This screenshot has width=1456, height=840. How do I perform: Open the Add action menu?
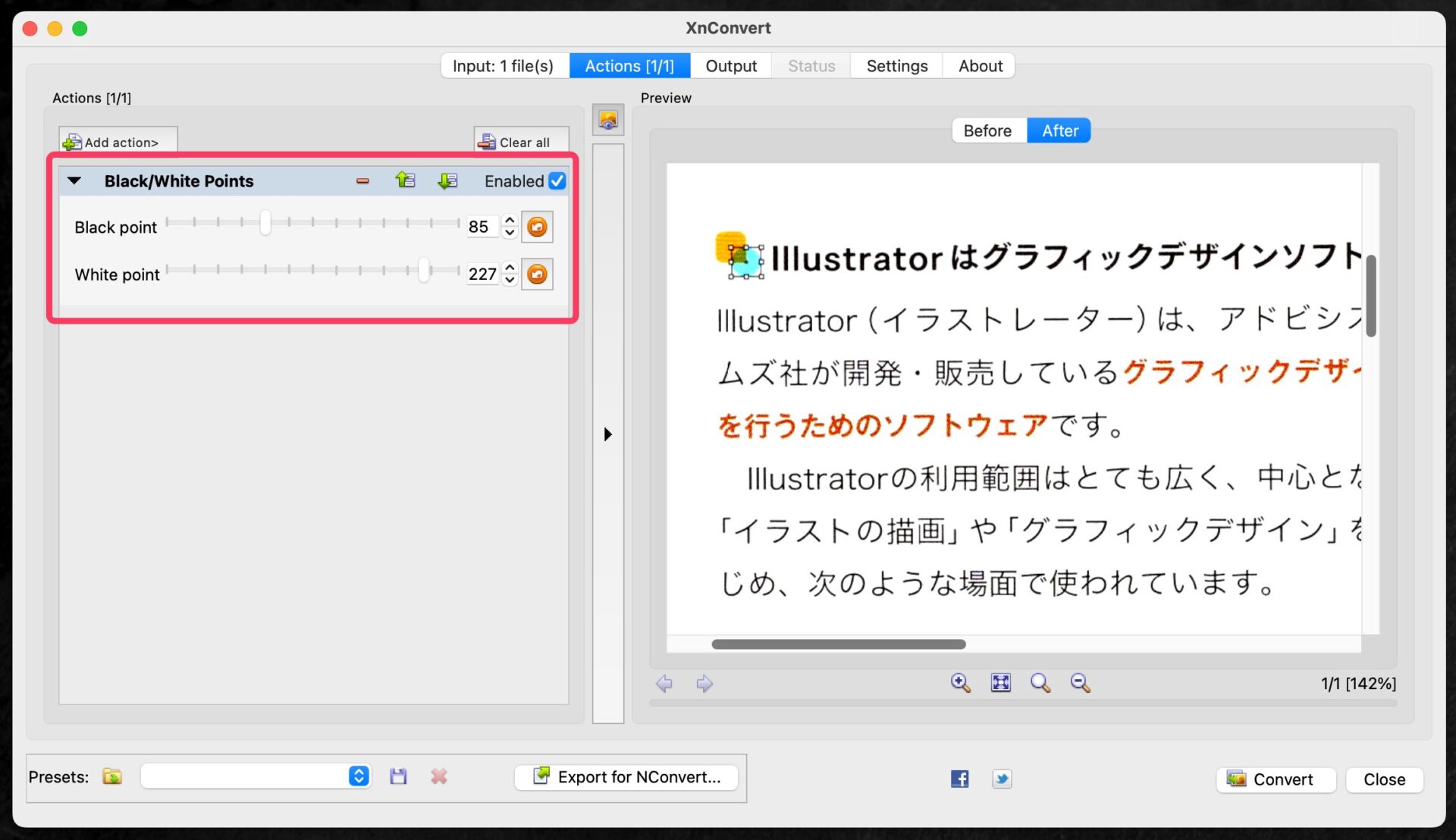point(118,142)
